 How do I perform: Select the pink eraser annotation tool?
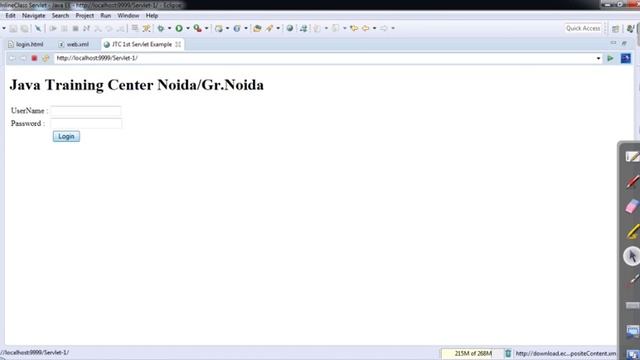pos(632,206)
